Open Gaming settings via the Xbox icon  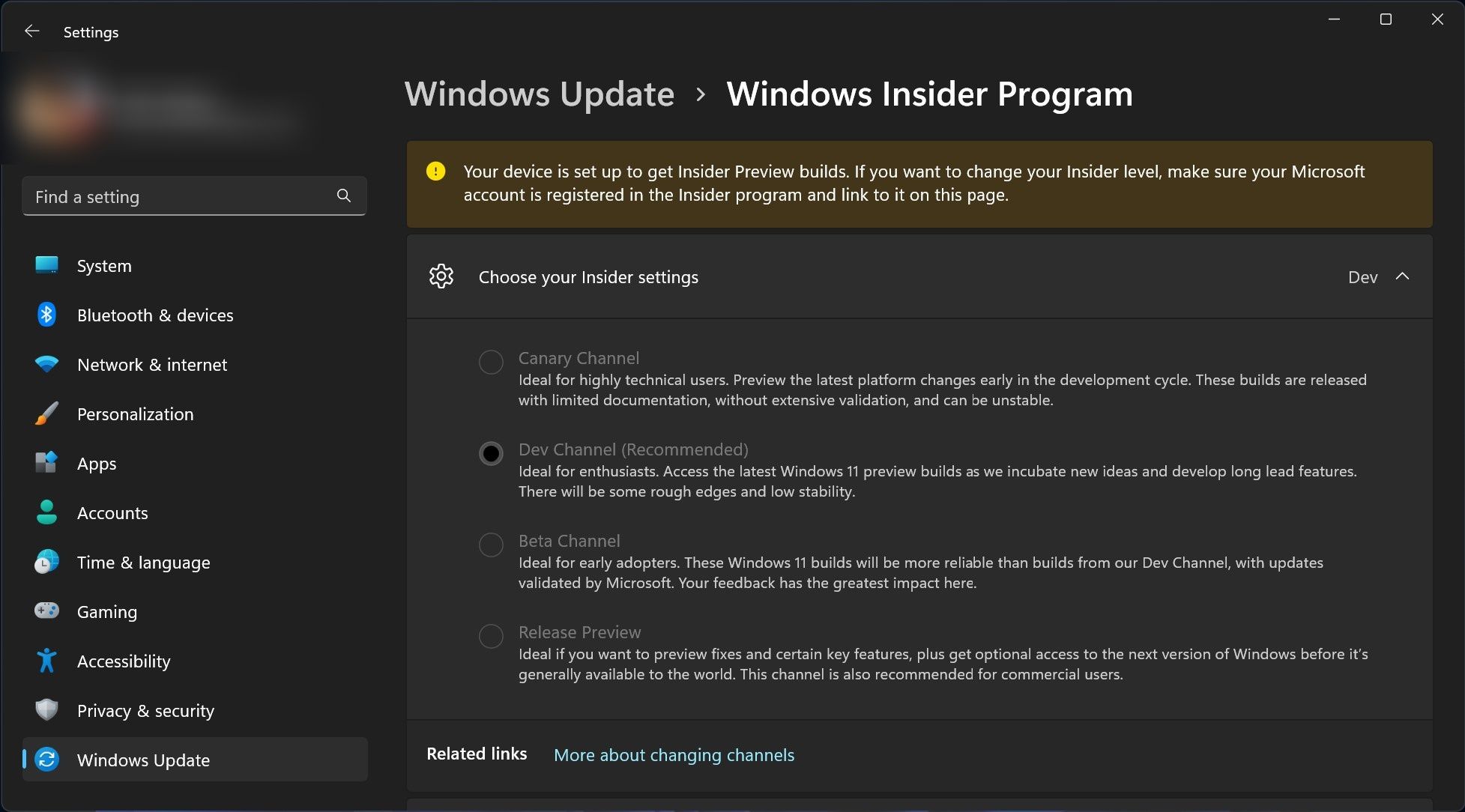click(46, 611)
